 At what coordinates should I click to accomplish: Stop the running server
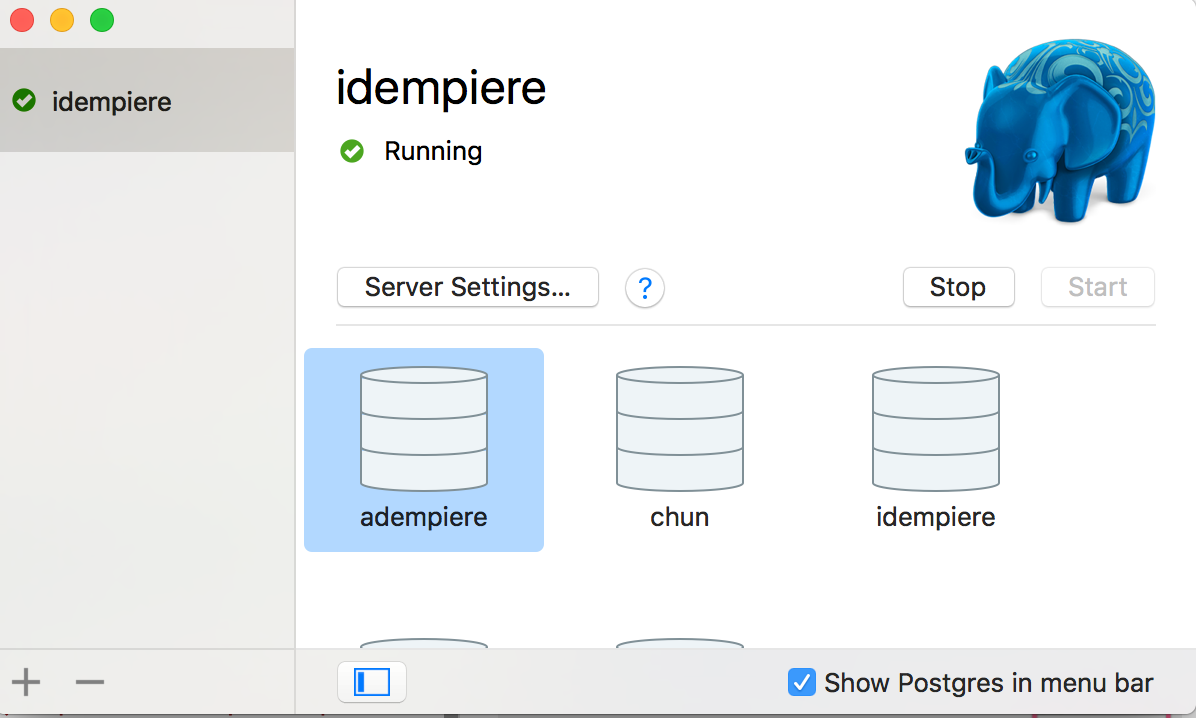tap(959, 287)
